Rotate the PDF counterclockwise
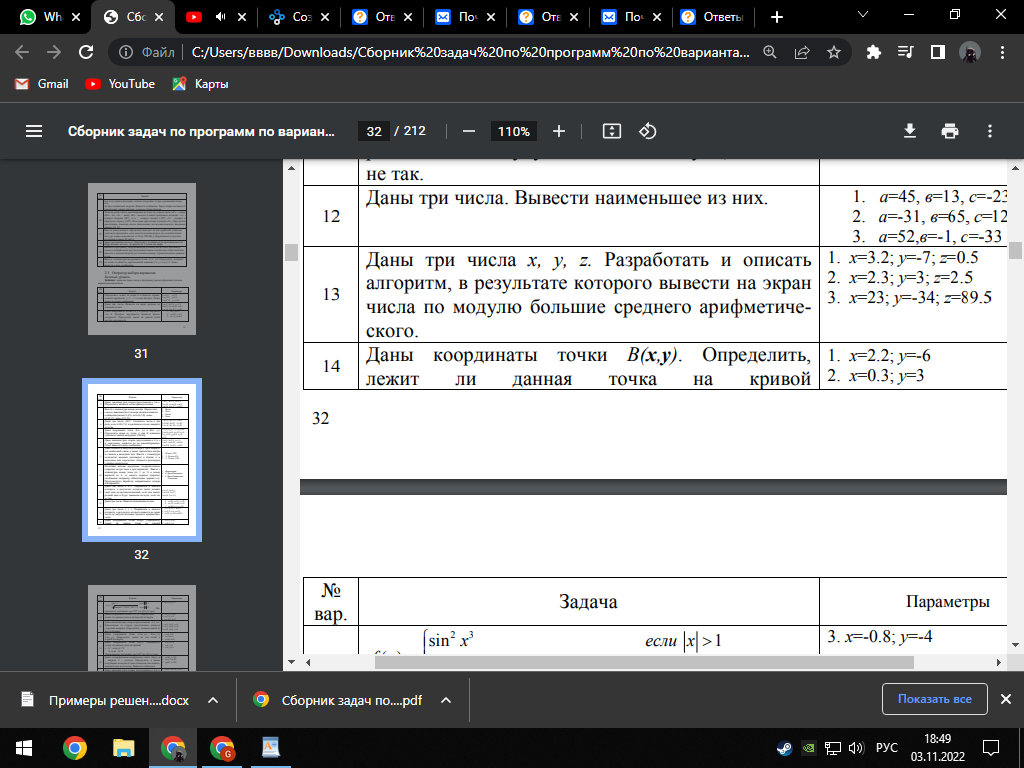 pos(647,131)
